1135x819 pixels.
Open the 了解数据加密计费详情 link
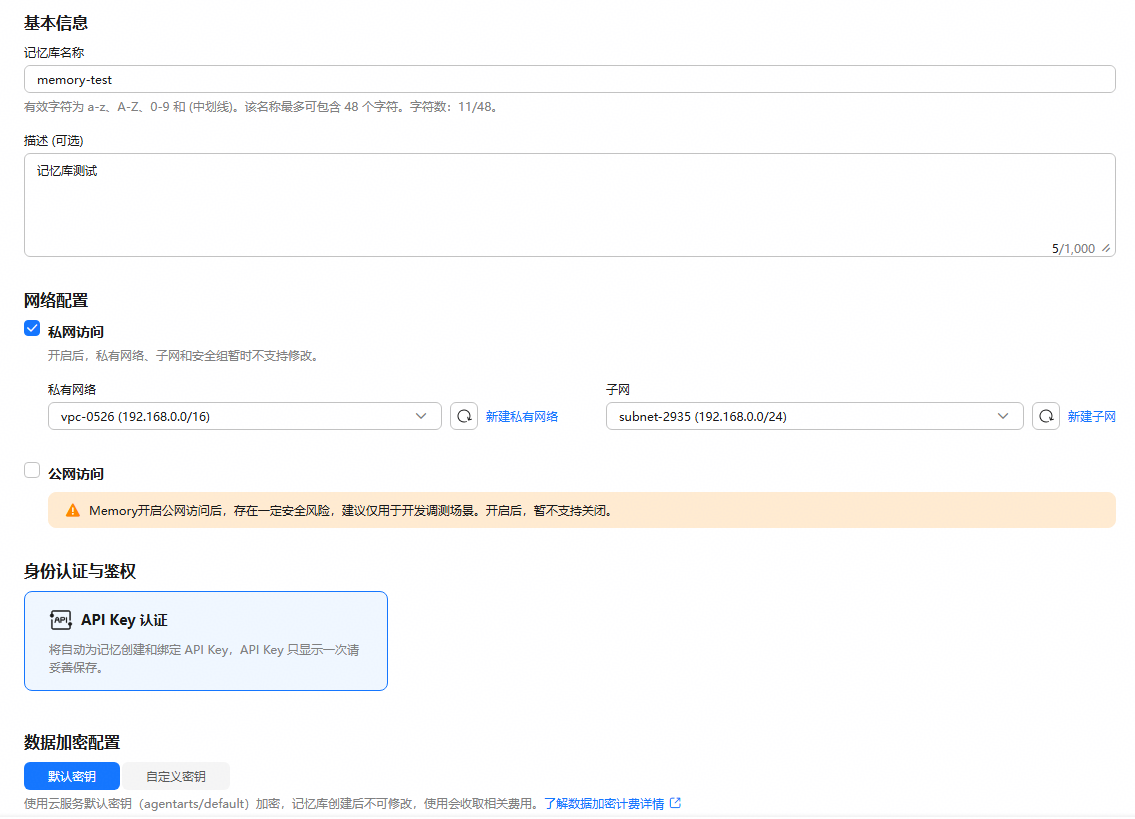pyautogui.click(x=604, y=804)
